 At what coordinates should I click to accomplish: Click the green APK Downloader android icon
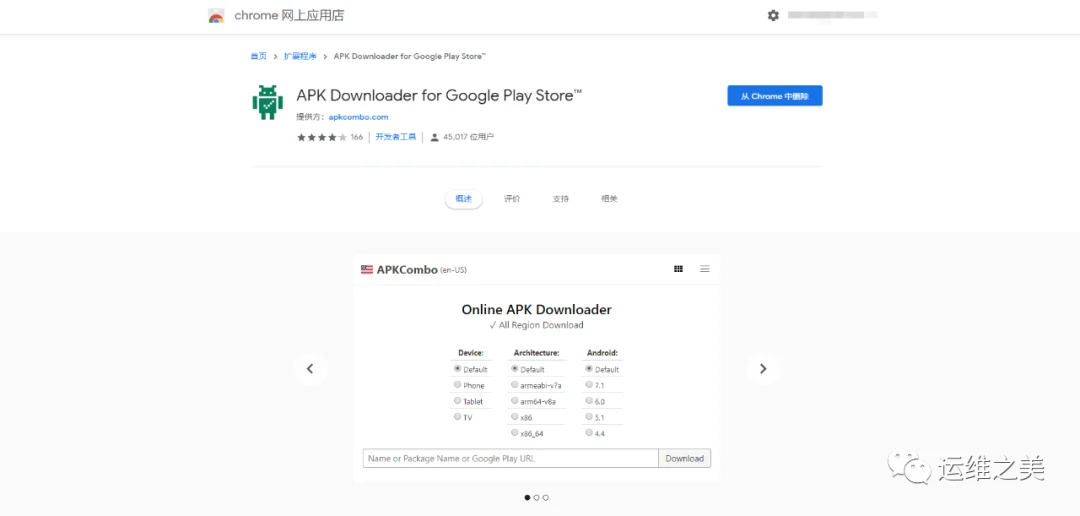pos(267,103)
